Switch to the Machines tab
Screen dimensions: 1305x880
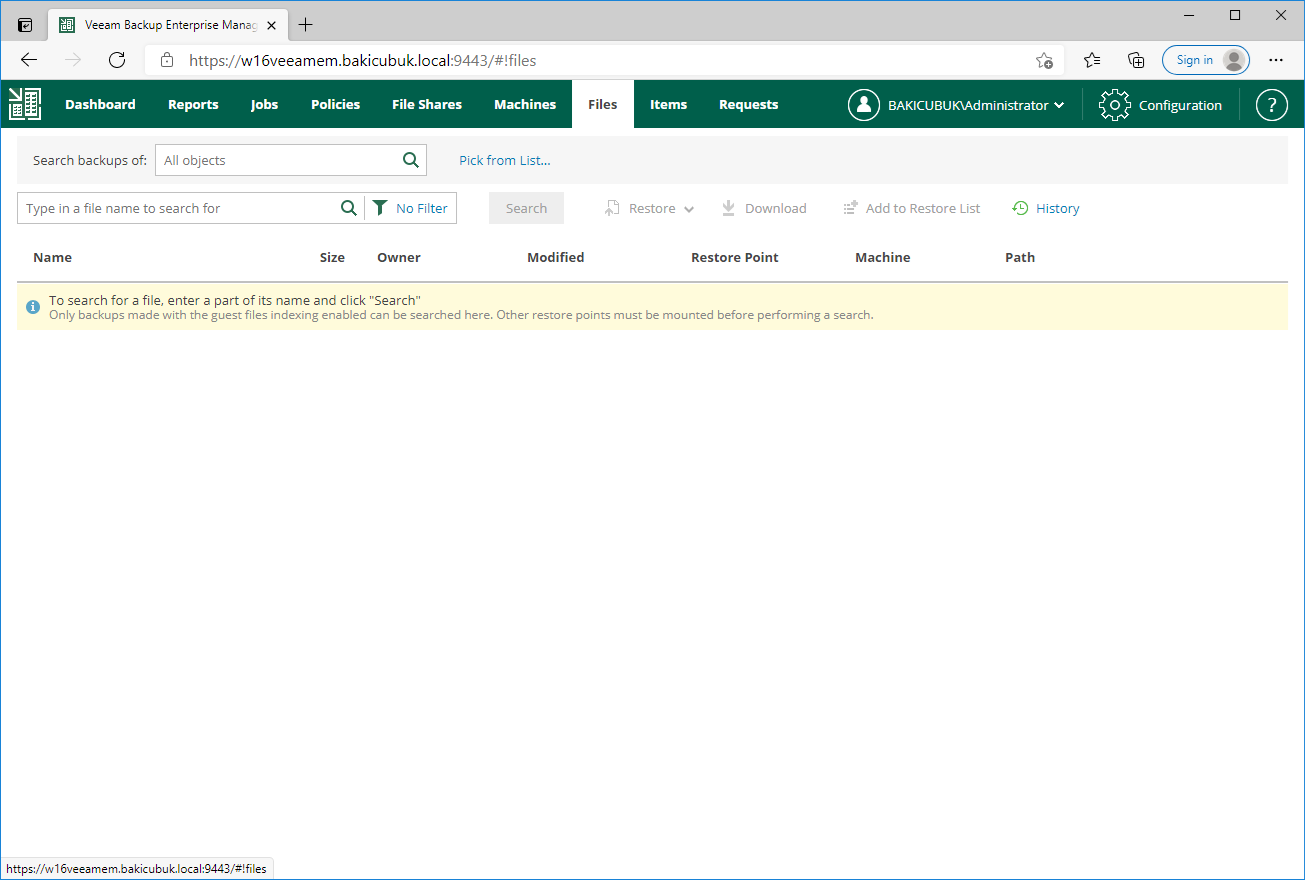point(525,104)
